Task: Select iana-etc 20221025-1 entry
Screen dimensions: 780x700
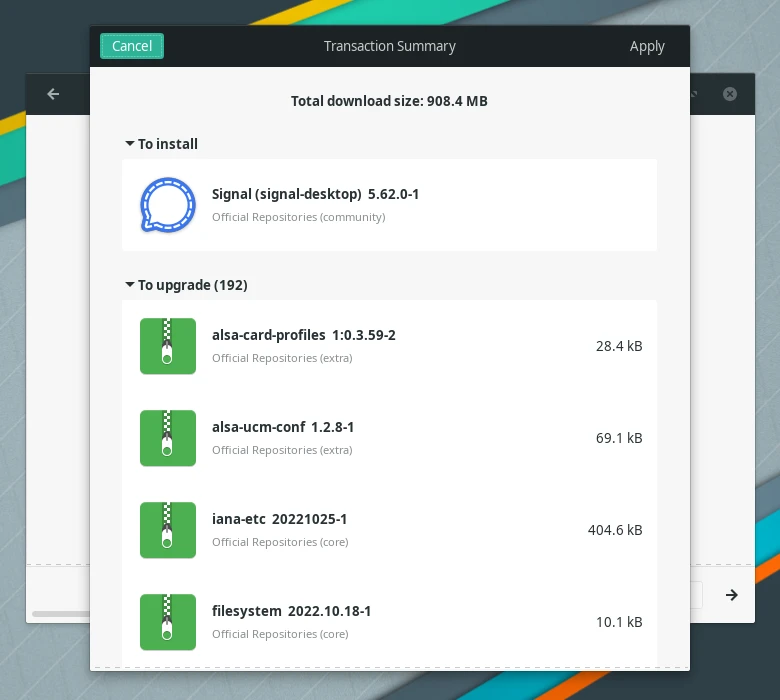Action: [389, 530]
